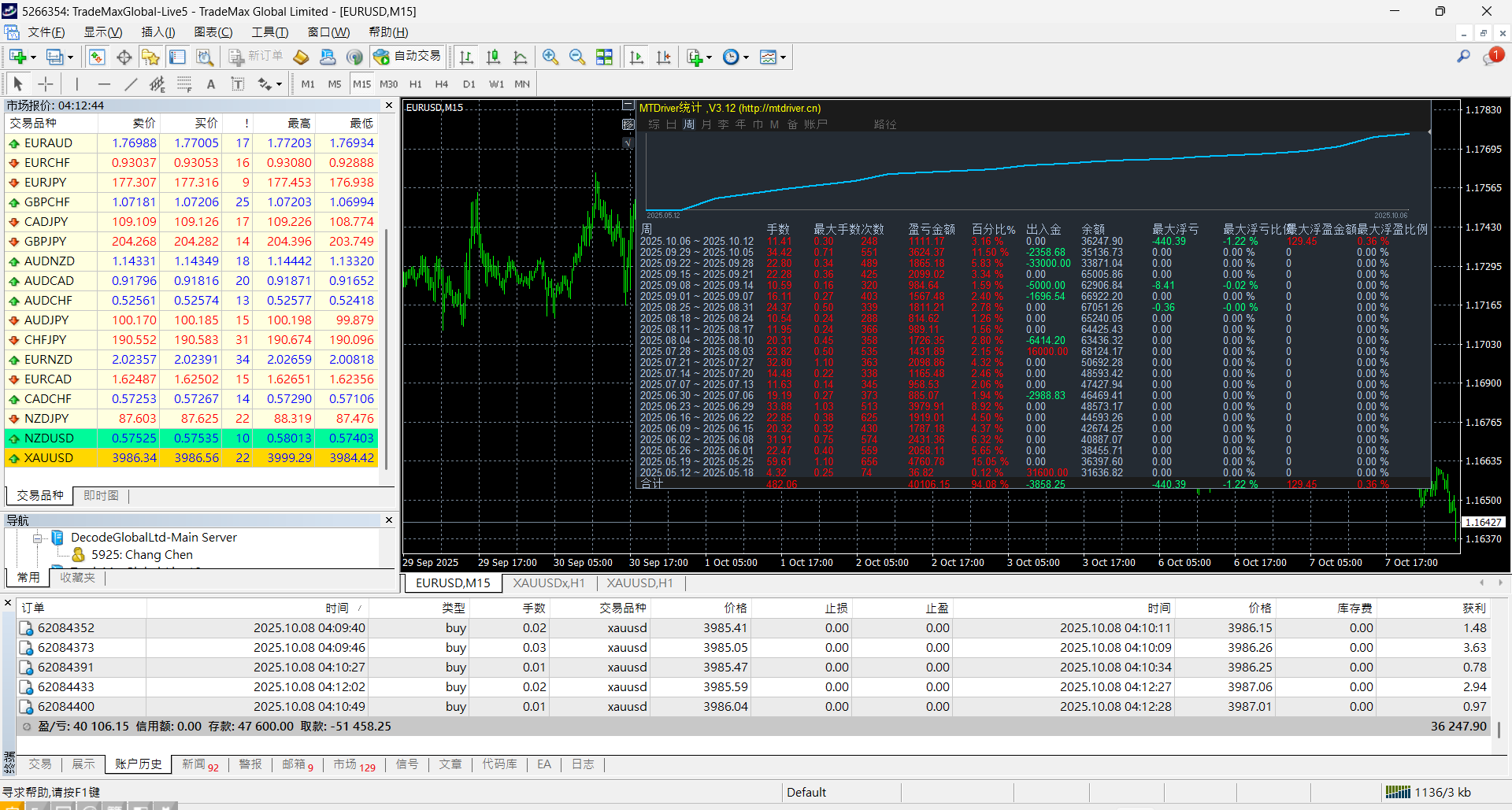The width and height of the screenshot is (1512, 810).
Task: Switch to the XAUUSD,H1 chart tab
Action: (x=639, y=583)
